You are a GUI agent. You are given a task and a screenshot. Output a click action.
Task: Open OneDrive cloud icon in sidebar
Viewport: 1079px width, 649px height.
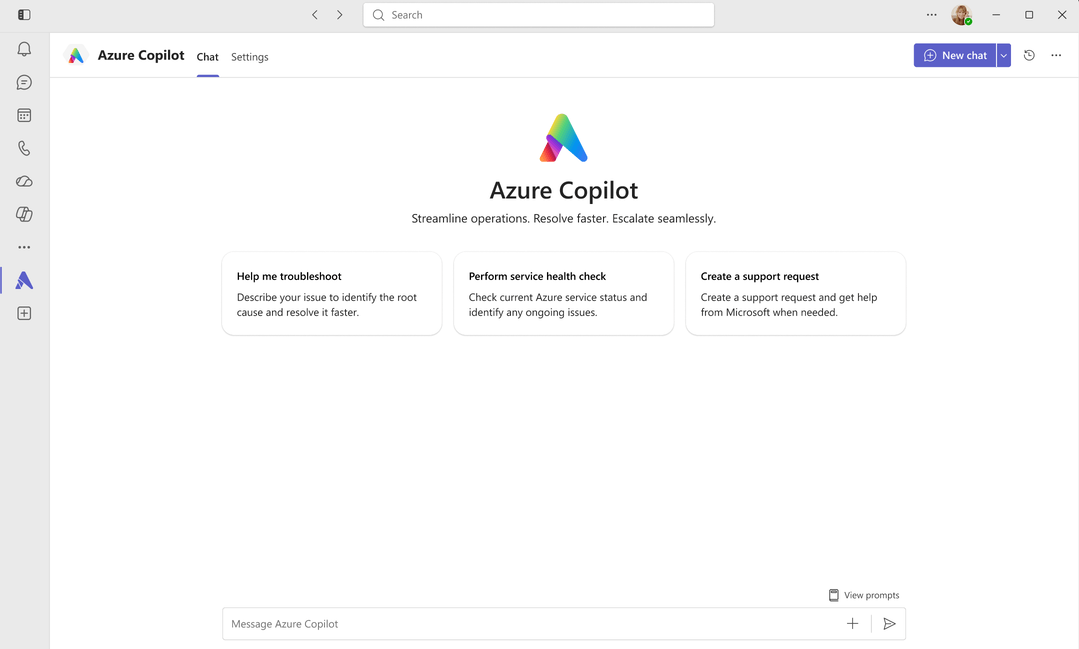pos(24,181)
